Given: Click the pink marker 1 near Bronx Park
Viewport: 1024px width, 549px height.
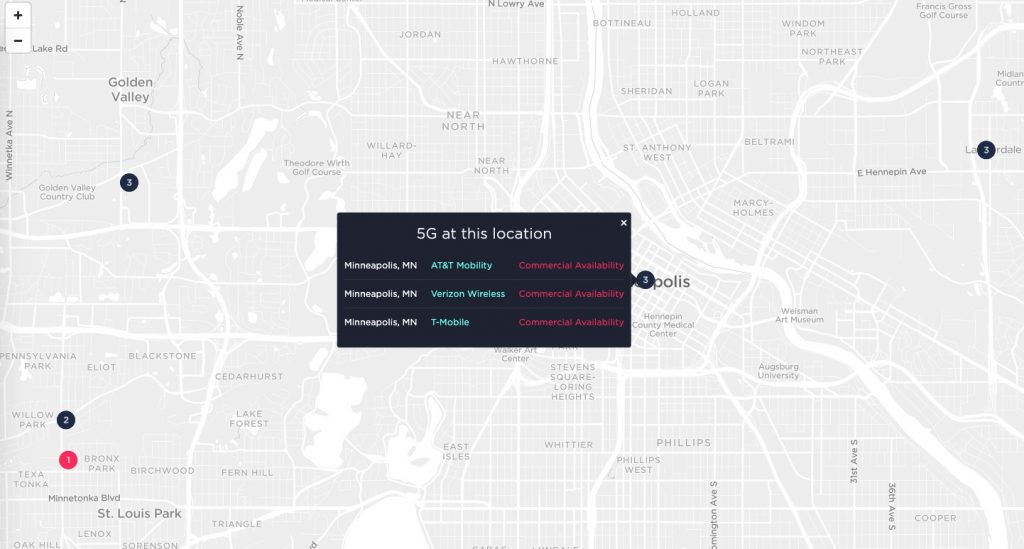Looking at the screenshot, I should coord(68,460).
